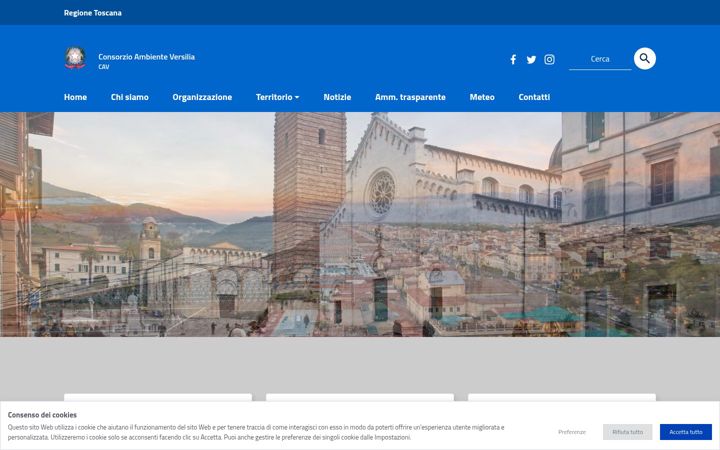Open the Instagram social link
The width and height of the screenshot is (720, 450).
(x=549, y=59)
